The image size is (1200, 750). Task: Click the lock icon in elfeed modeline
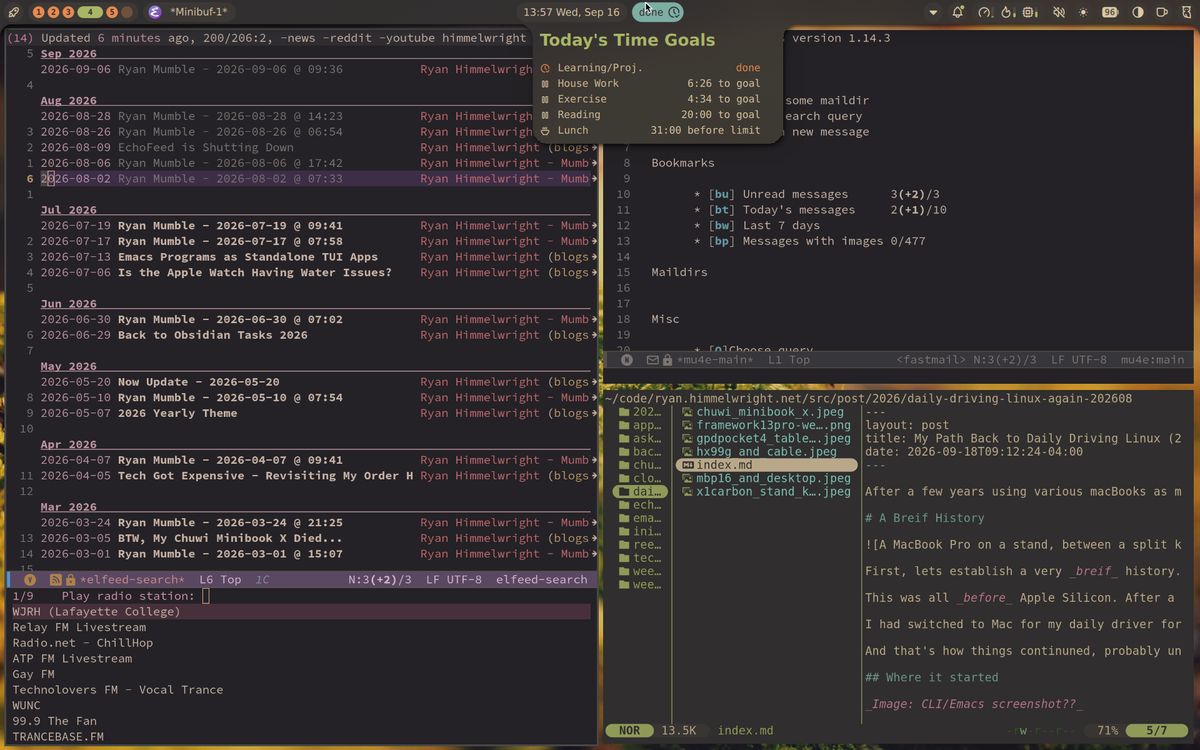pyautogui.click(x=70, y=580)
